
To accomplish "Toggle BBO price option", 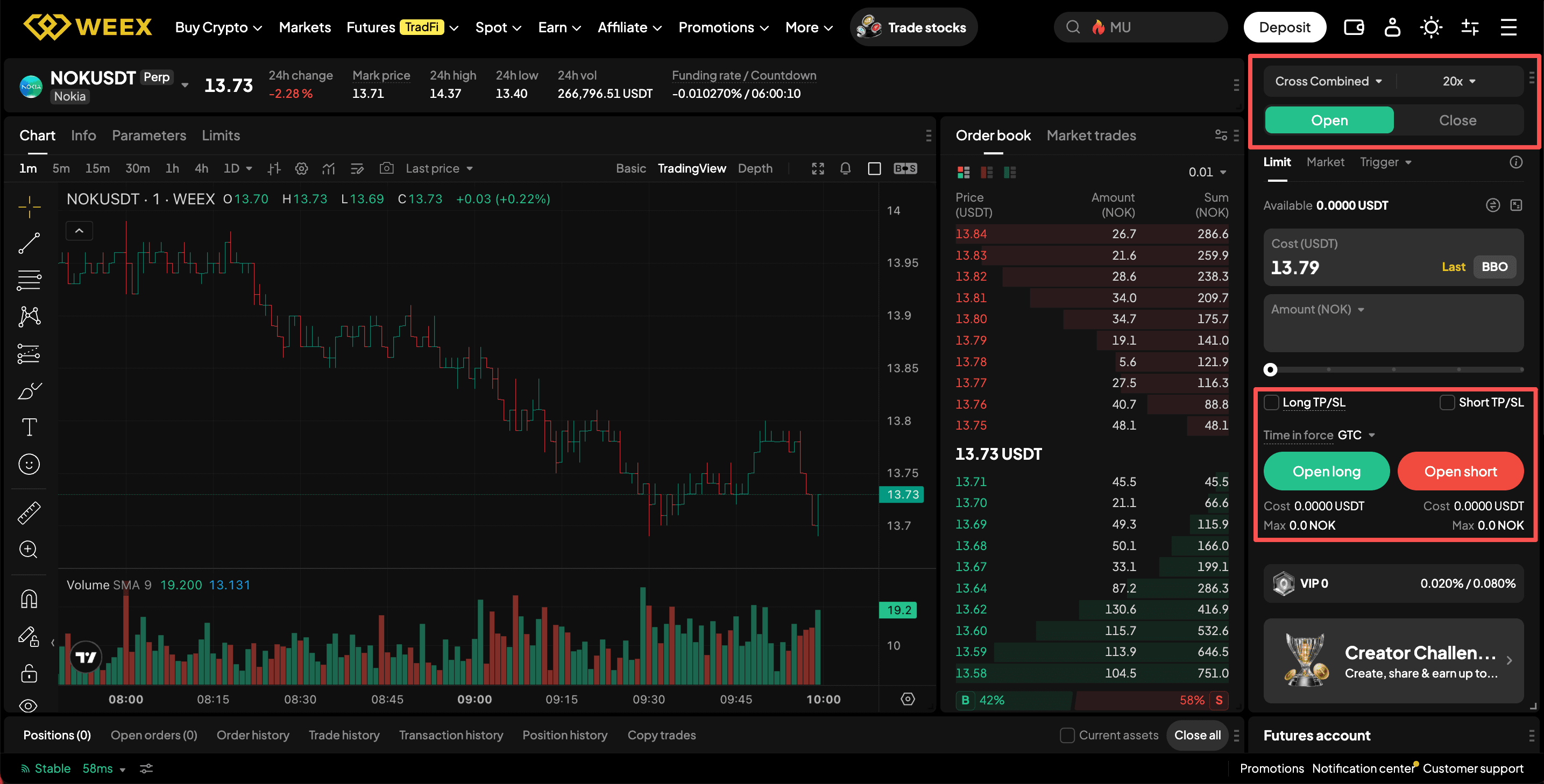I will point(1495,267).
